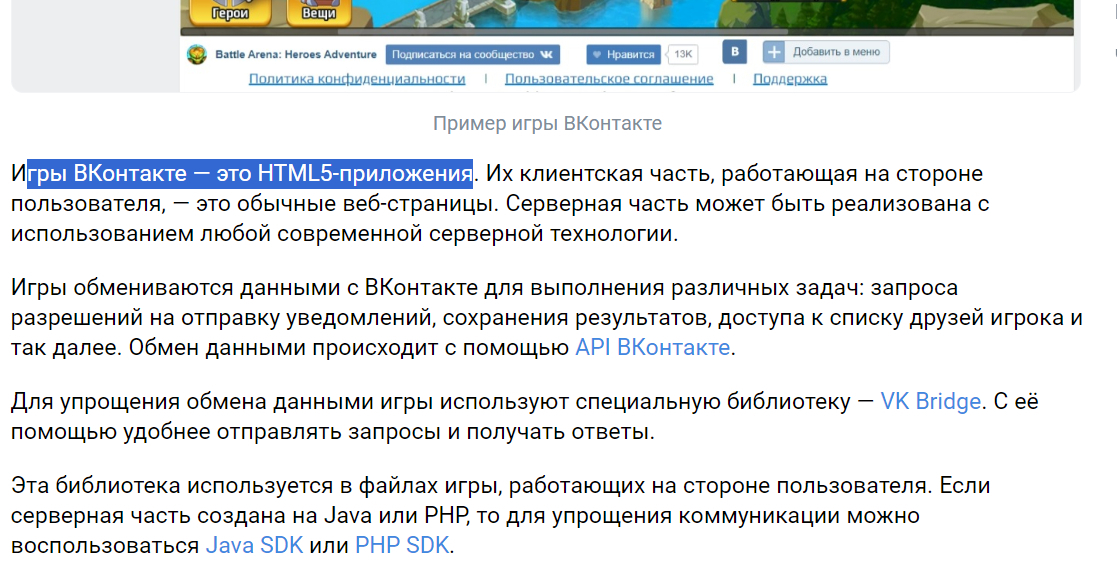Image resolution: width=1117 pixels, height=586 pixels.
Task: Follow the "Поддержка" link
Action: [790, 79]
